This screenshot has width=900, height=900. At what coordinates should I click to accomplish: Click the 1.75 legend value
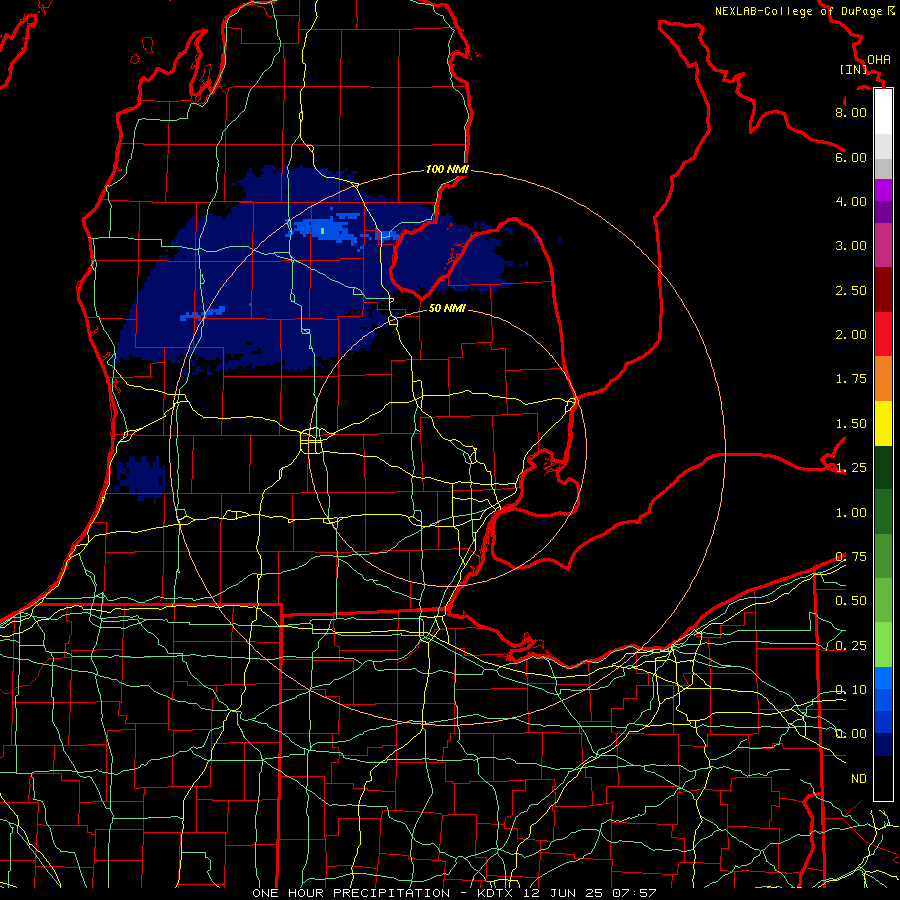851,379
